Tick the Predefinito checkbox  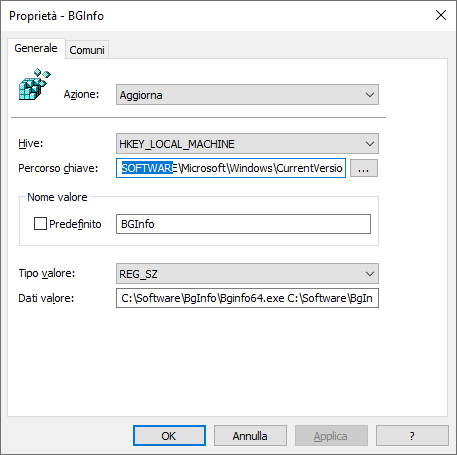pyautogui.click(x=40, y=224)
